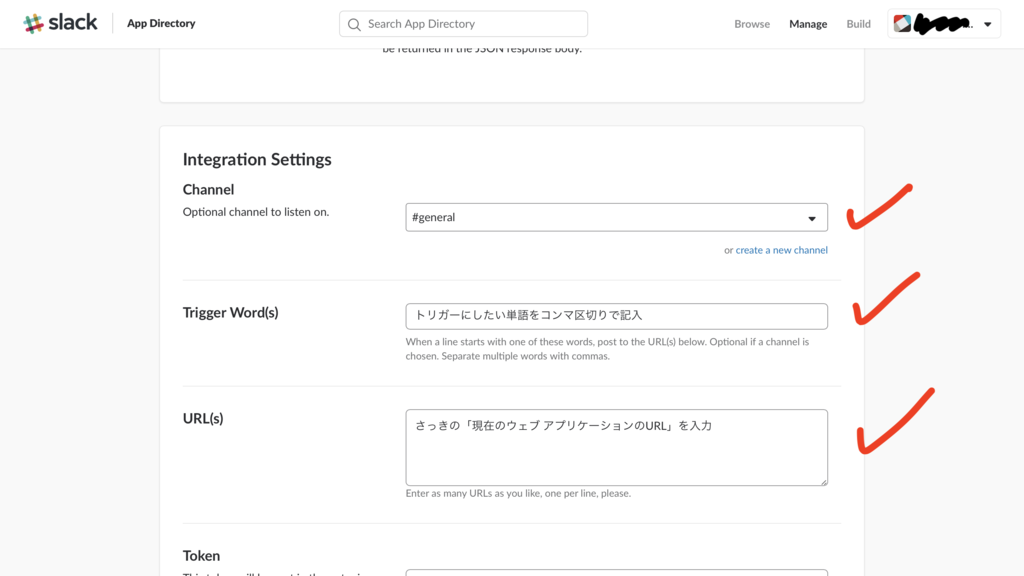
Task: Open the App Directory link
Action: coord(161,23)
